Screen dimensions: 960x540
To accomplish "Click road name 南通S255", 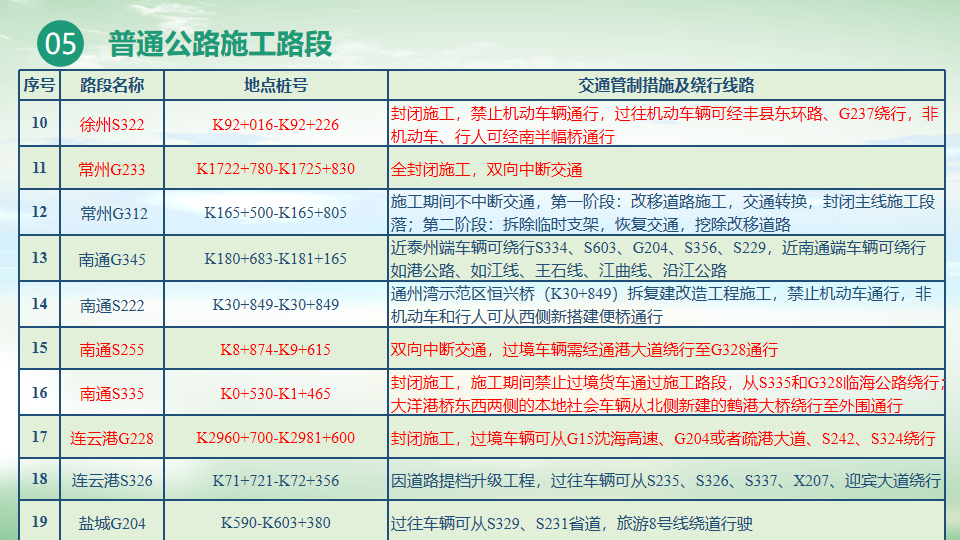I will click(x=112, y=350).
